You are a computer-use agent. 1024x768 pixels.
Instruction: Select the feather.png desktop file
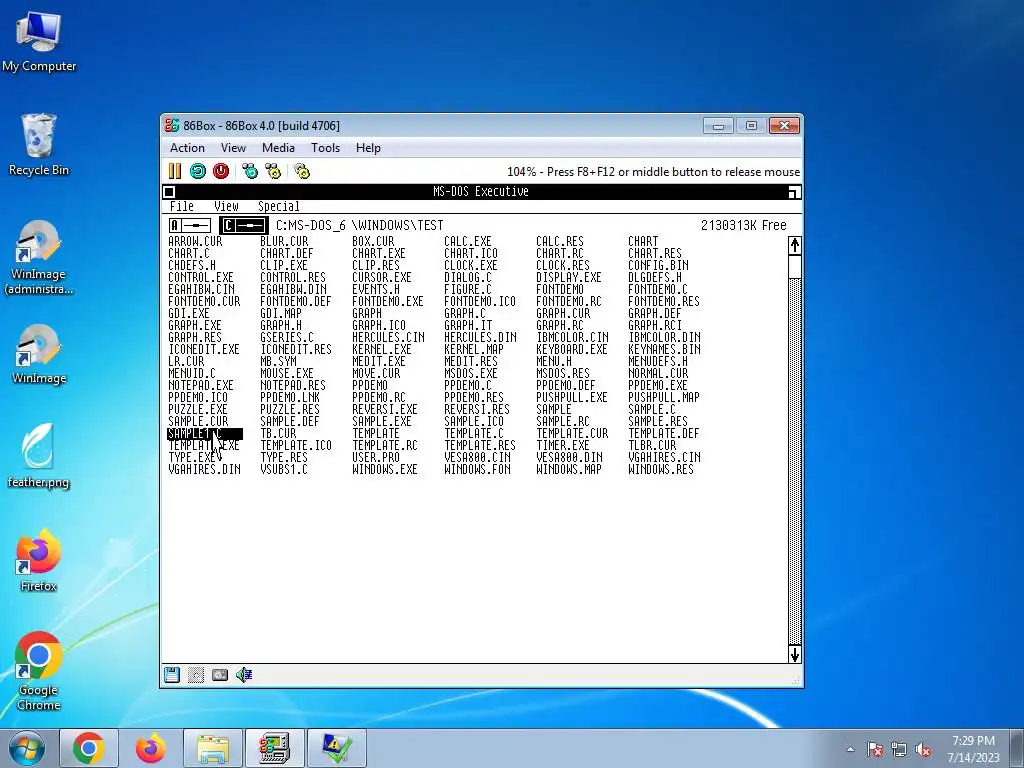(39, 455)
